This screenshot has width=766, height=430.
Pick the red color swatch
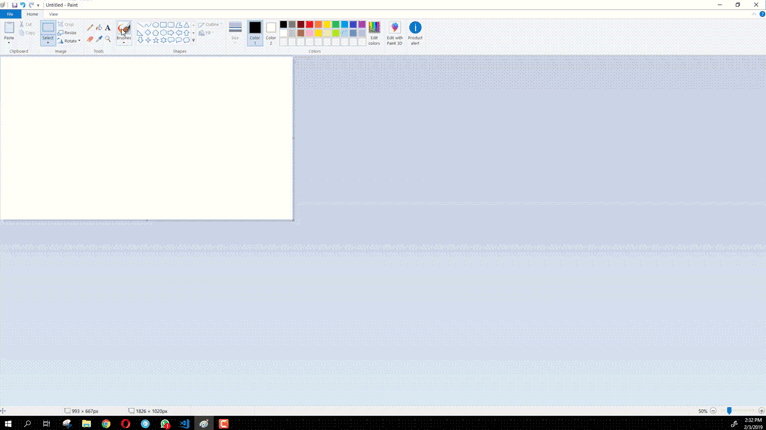[310, 24]
